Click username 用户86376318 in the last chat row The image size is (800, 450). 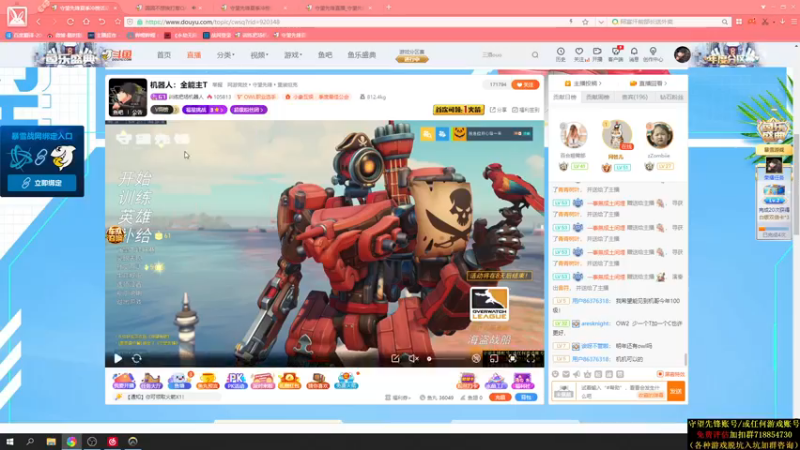pyautogui.click(x=591, y=359)
